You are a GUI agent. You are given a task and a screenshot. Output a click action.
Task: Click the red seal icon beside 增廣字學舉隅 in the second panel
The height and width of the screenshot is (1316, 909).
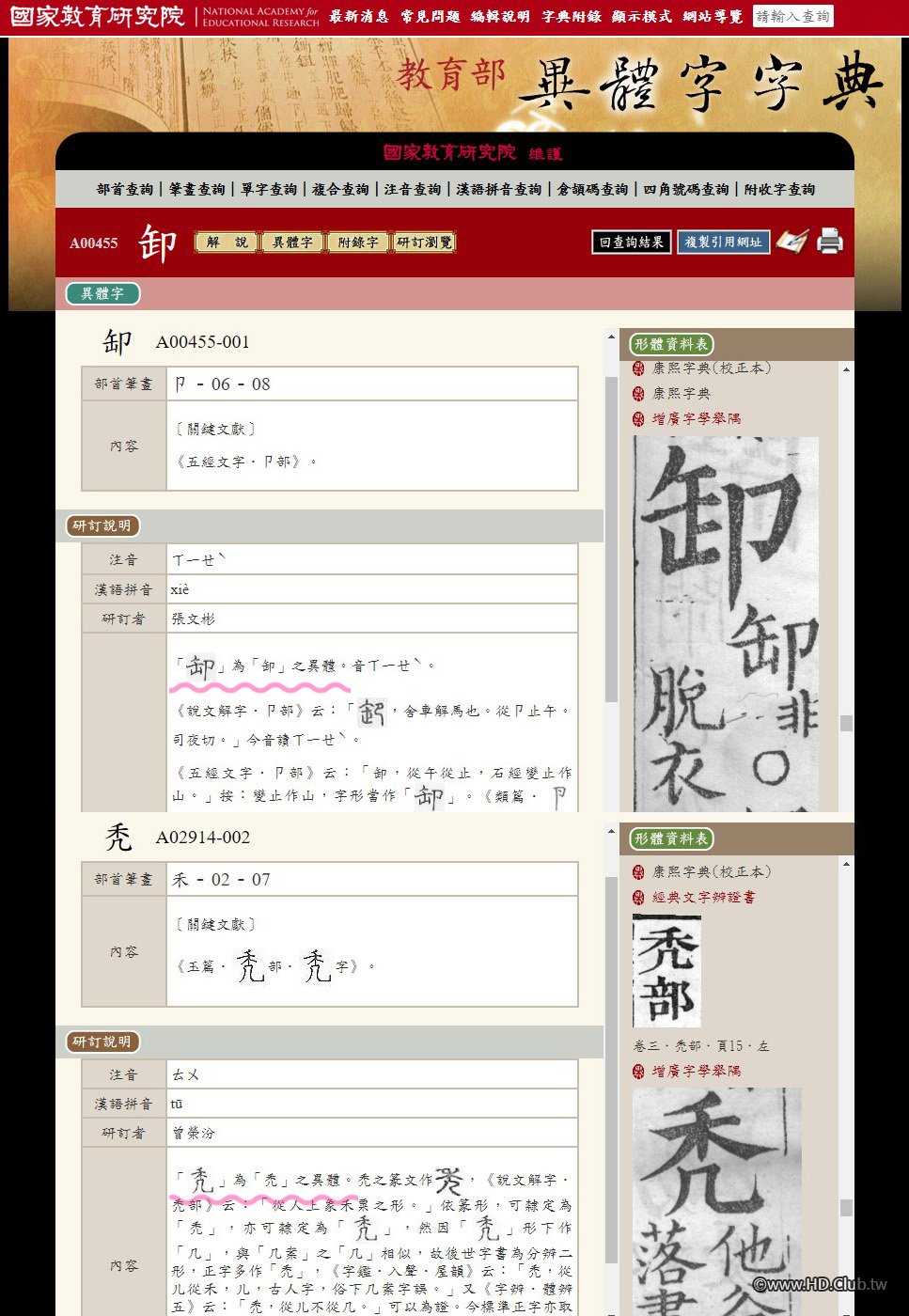pyautogui.click(x=639, y=1072)
